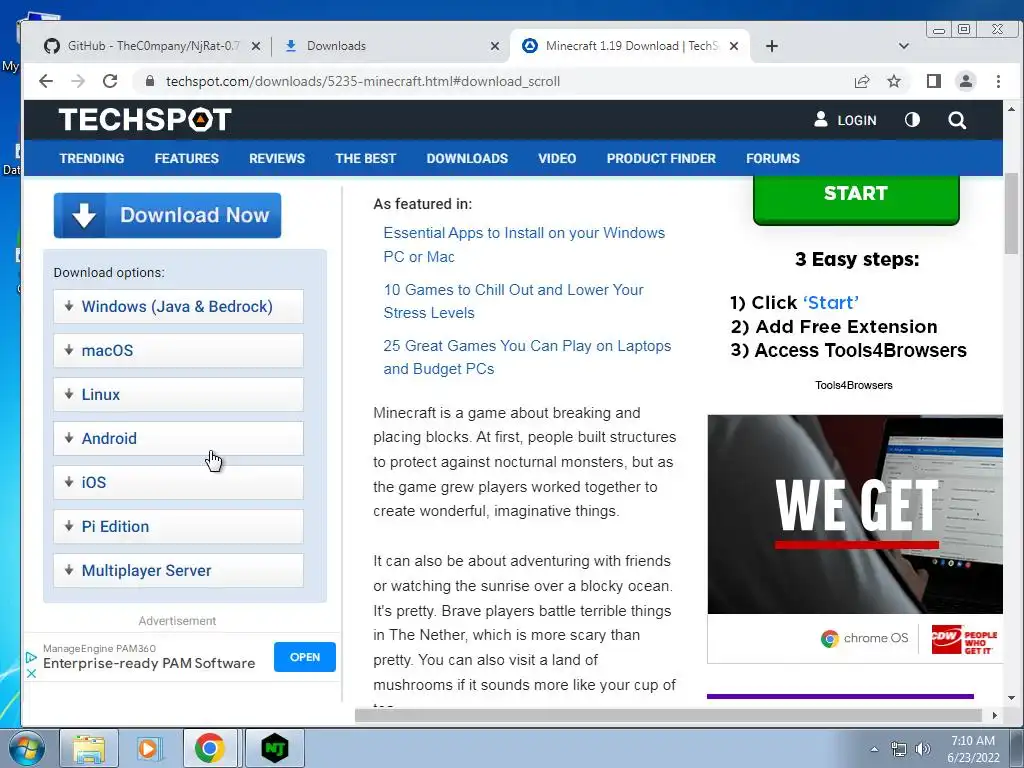Choose the iOS download option
Viewport: 1024px width, 768px height.
178,482
